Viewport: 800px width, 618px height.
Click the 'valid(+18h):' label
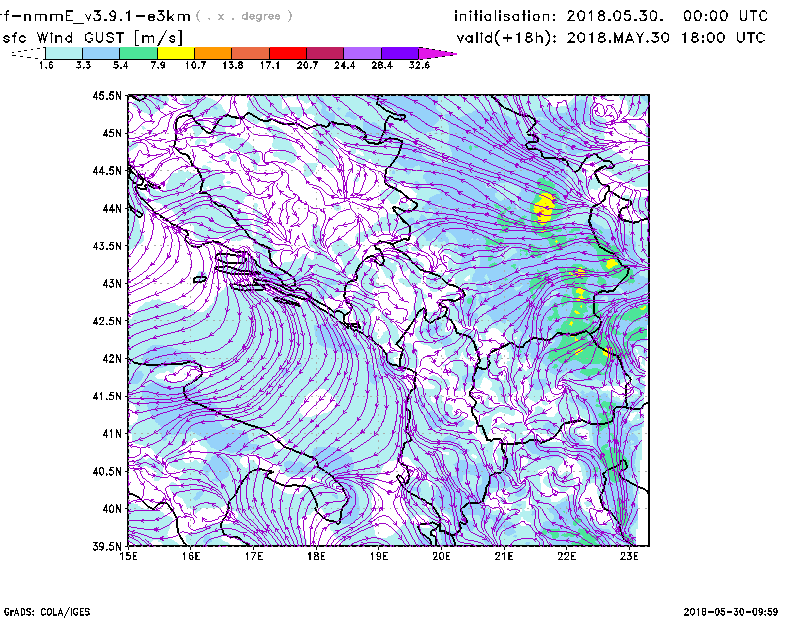point(507,38)
